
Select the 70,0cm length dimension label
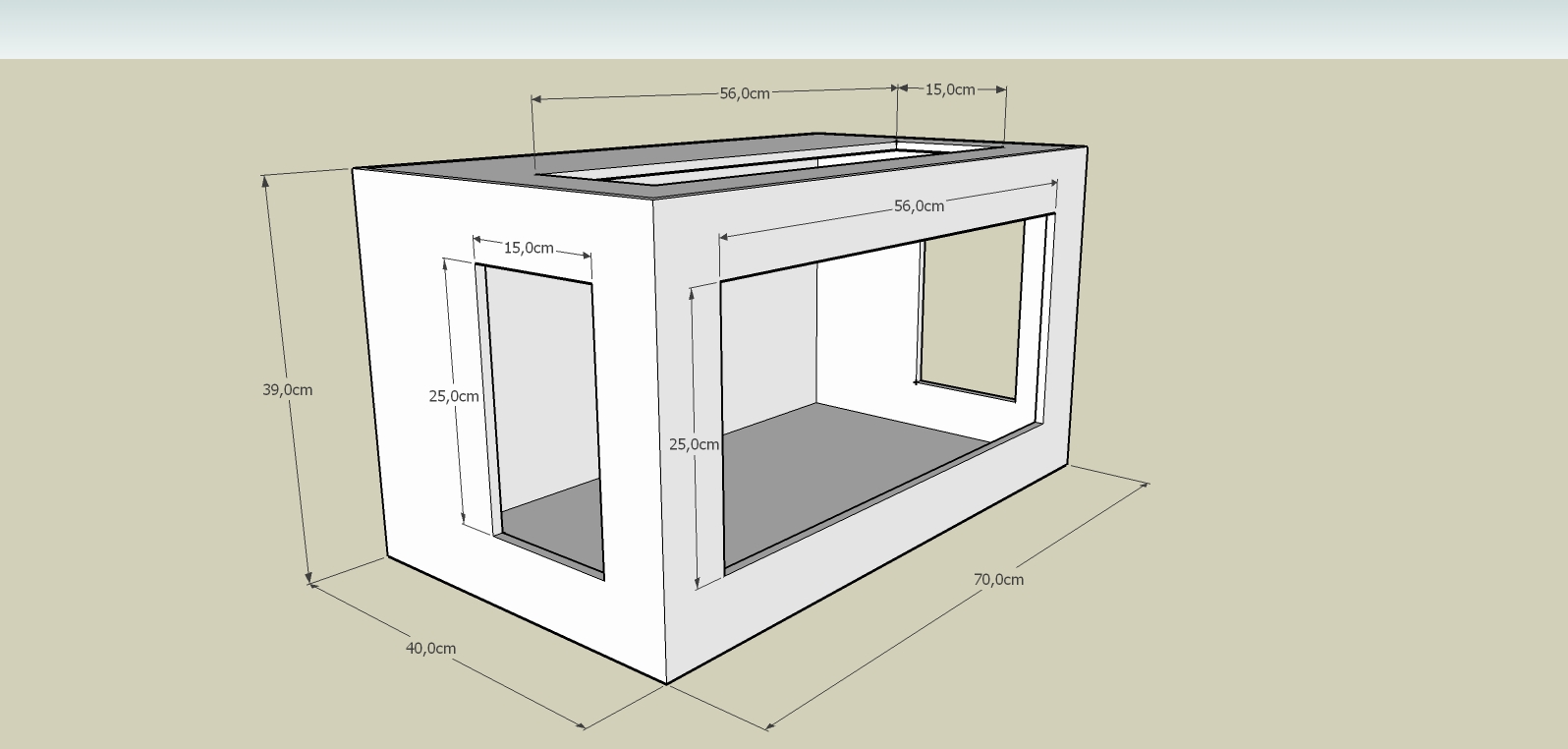tap(998, 579)
